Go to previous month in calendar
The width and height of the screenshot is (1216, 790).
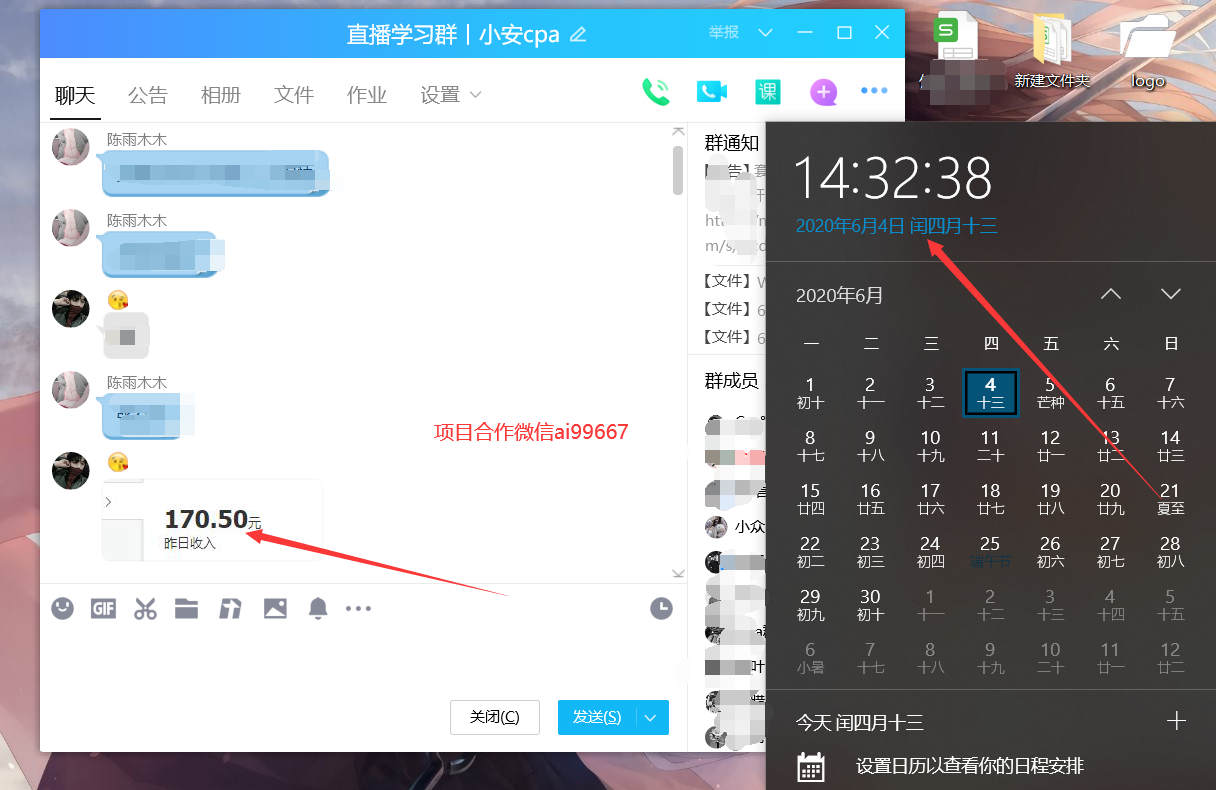click(1111, 294)
